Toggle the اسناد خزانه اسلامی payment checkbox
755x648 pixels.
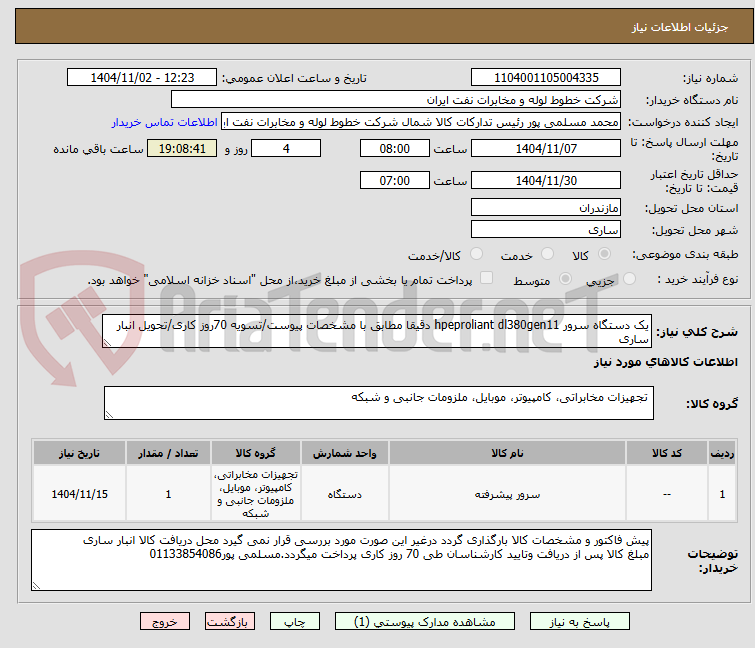487,278
